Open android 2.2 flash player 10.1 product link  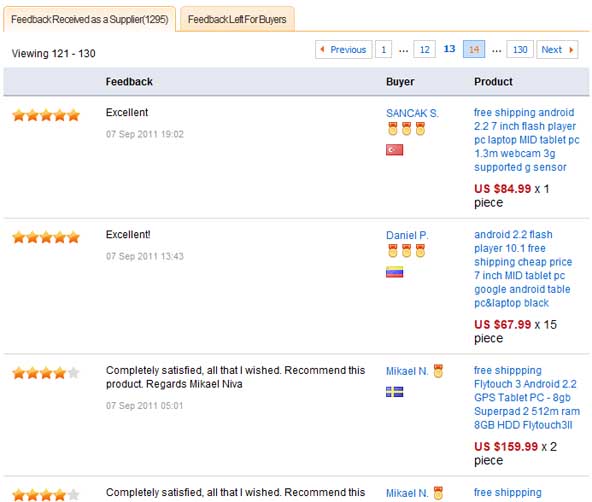(x=523, y=269)
